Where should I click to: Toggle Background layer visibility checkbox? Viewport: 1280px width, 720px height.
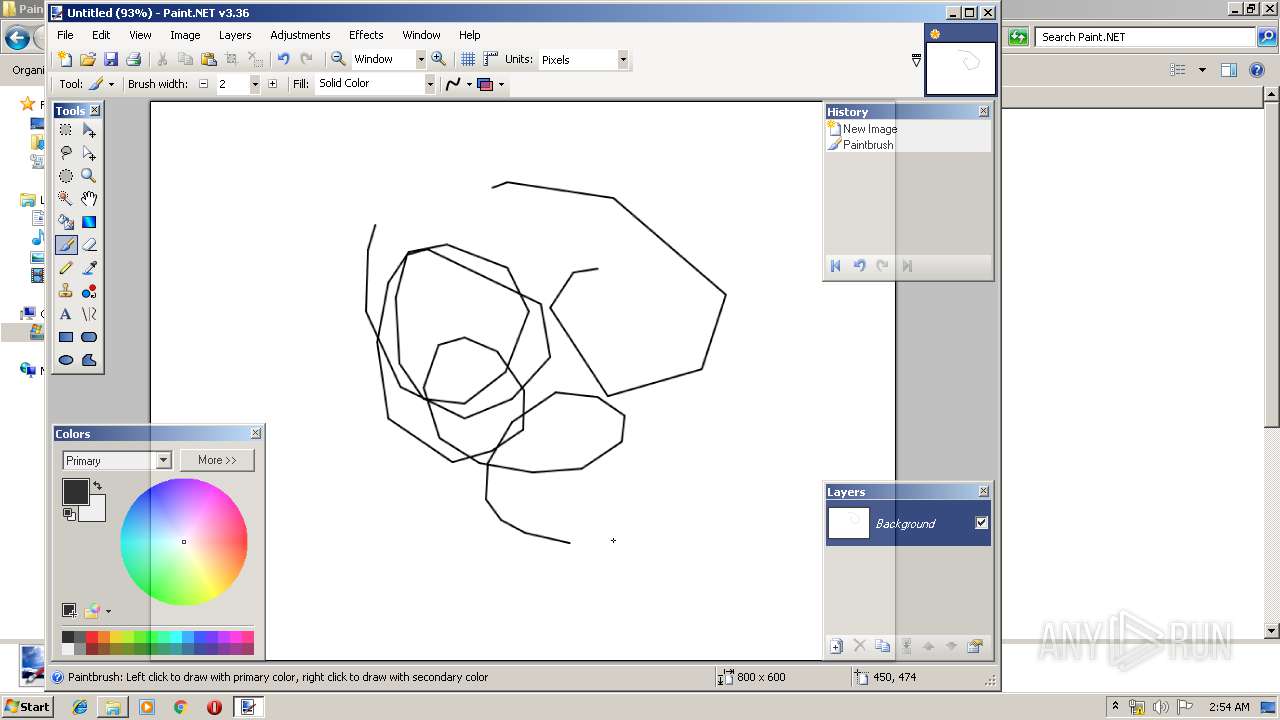click(x=981, y=523)
